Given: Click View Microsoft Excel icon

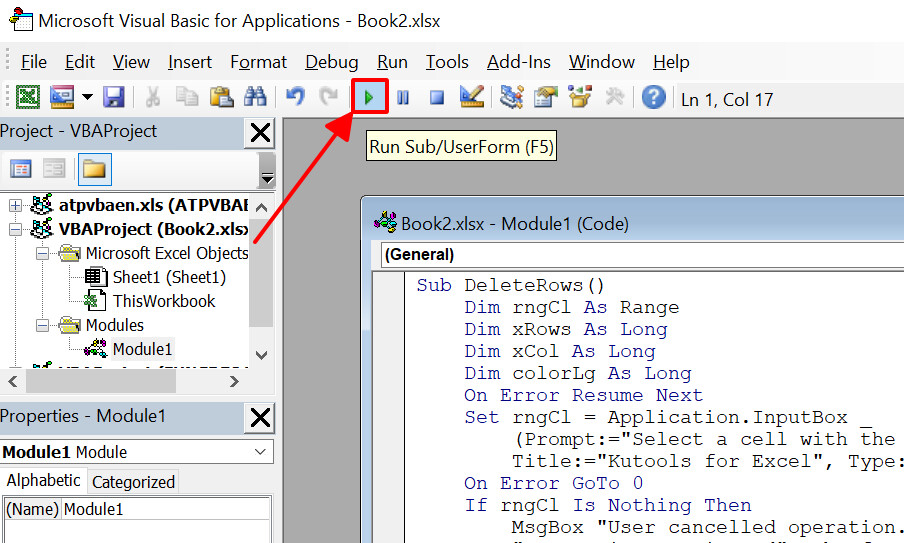Looking at the screenshot, I should (28, 97).
